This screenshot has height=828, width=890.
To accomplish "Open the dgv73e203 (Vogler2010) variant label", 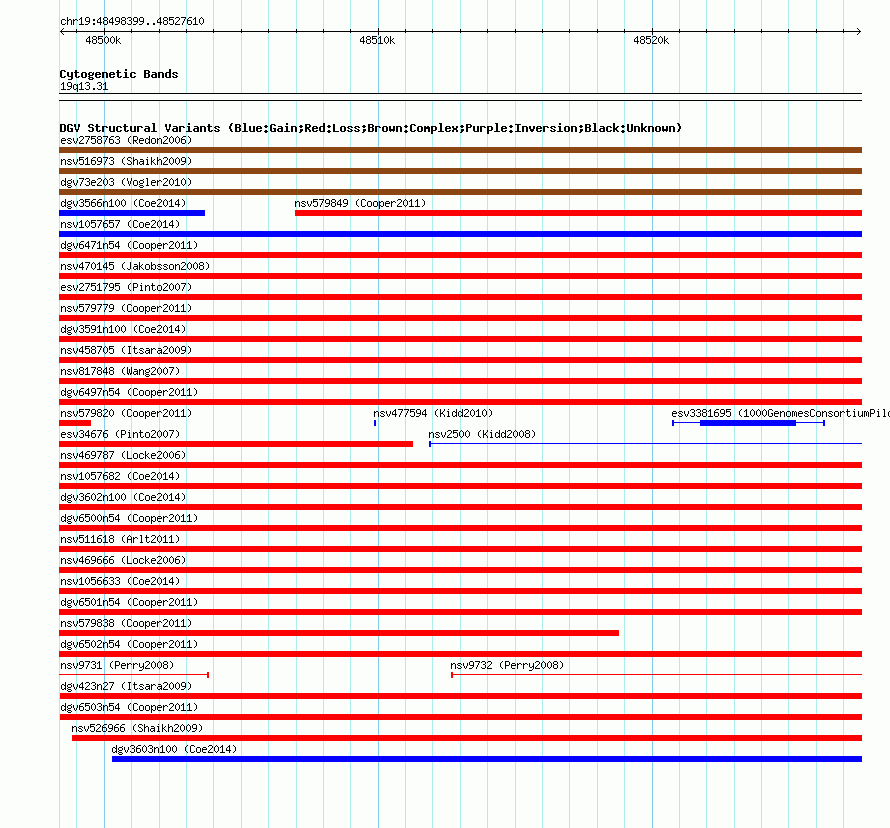I will point(126,182).
